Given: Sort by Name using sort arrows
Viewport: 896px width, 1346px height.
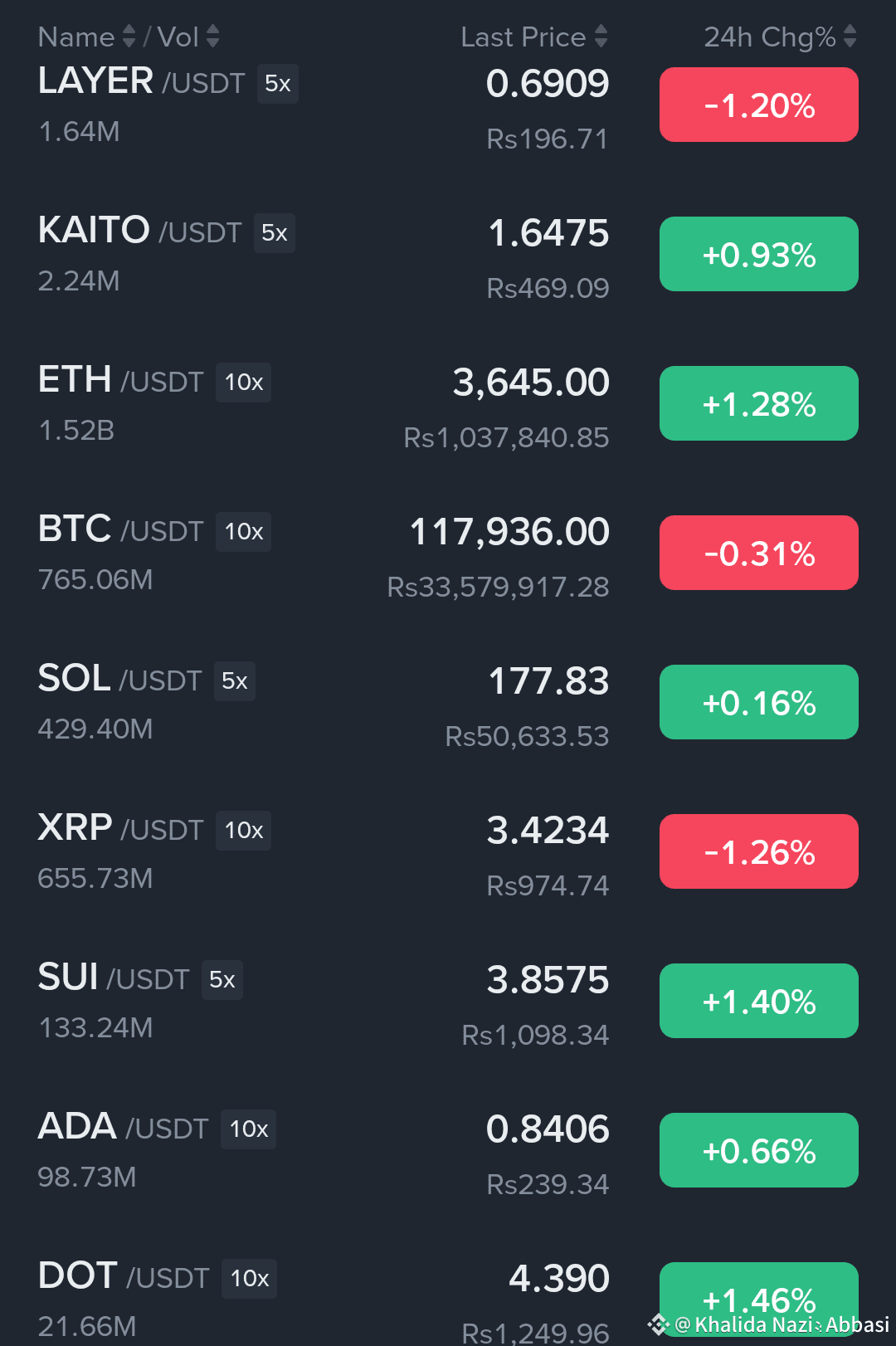Looking at the screenshot, I should pos(129,37).
